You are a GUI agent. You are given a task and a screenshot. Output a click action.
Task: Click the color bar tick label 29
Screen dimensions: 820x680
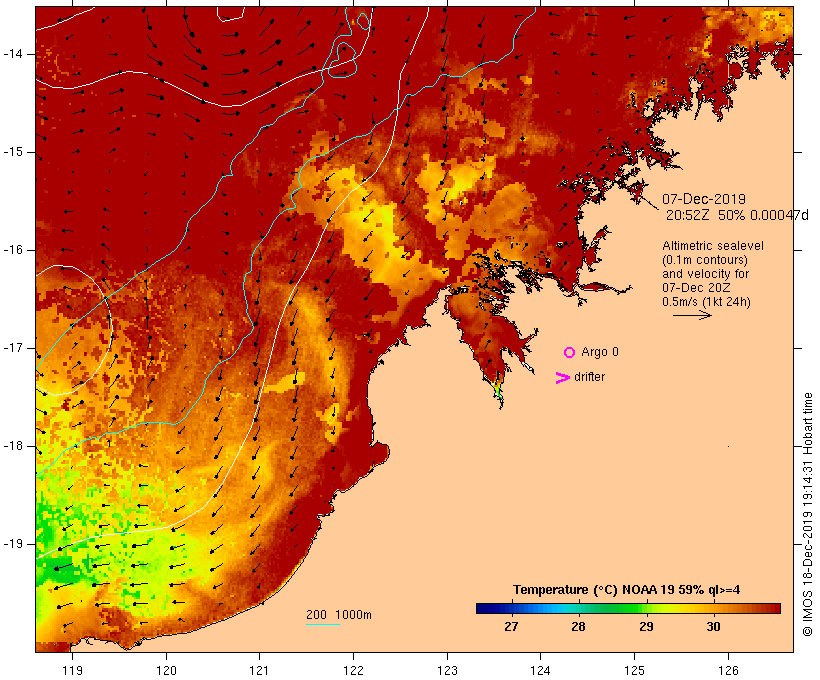coord(646,627)
